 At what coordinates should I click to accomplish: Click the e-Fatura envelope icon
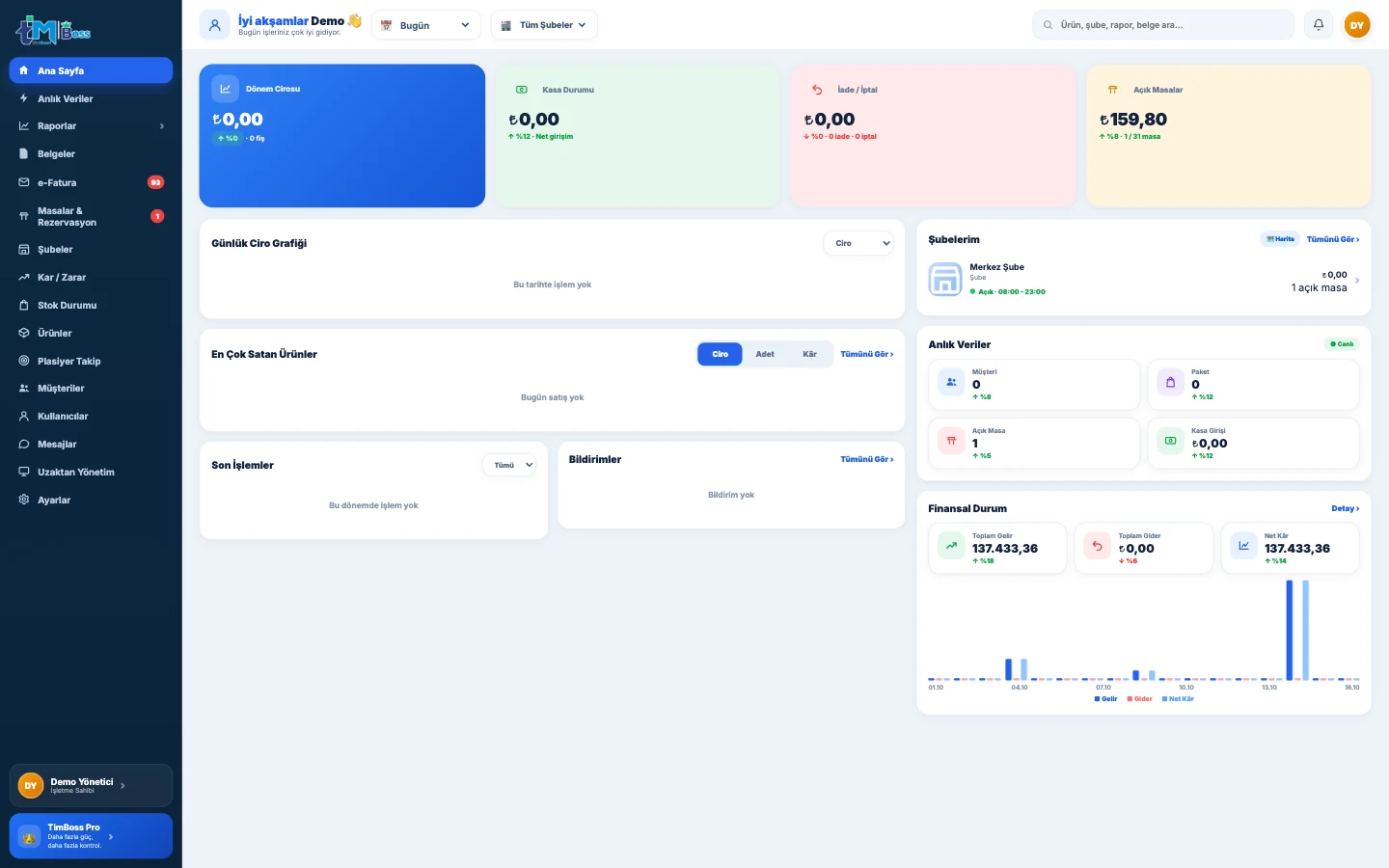tap(24, 182)
